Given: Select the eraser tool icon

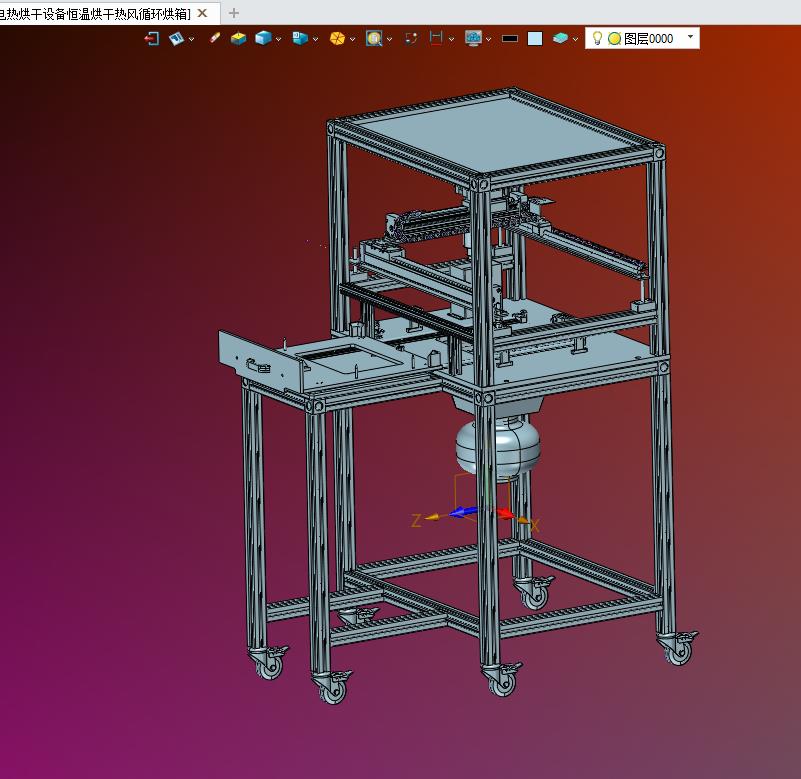Looking at the screenshot, I should point(215,38).
